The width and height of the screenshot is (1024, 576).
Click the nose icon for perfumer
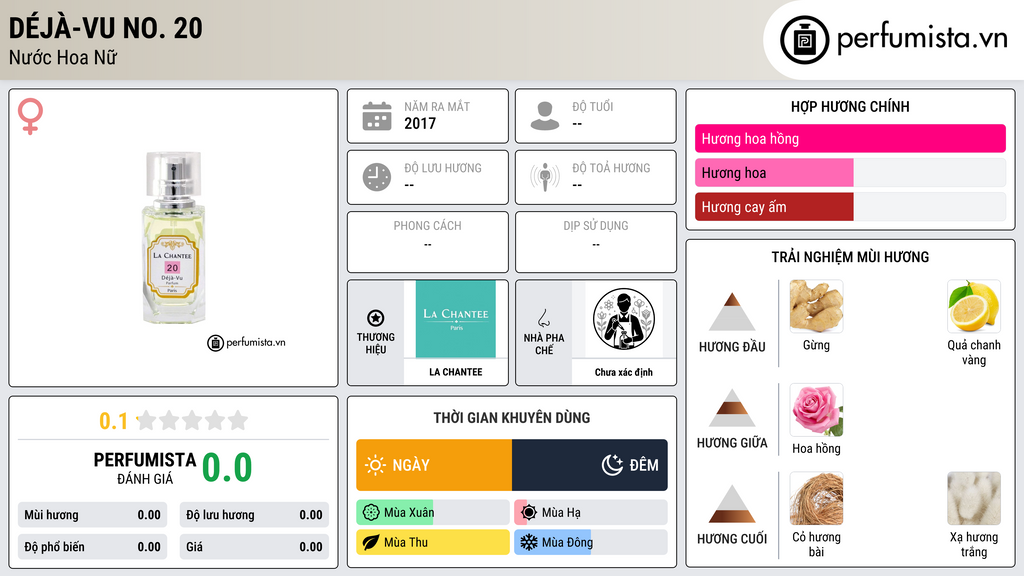pyautogui.click(x=543, y=318)
